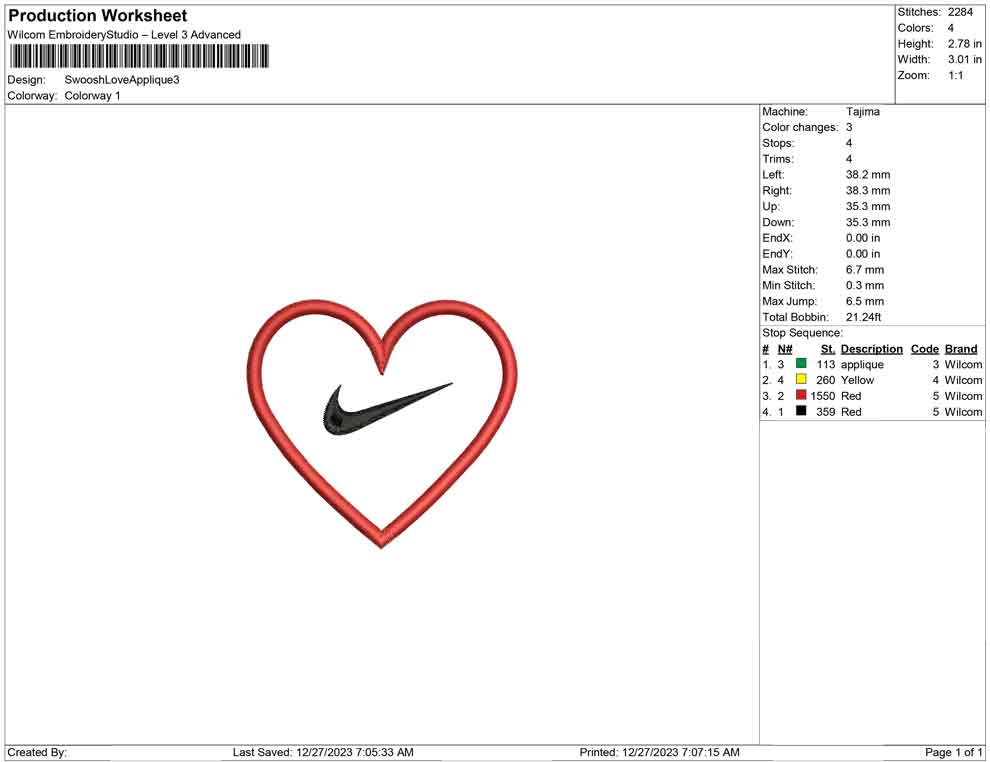990x762 pixels.
Task: Click the Right value '38.3 mm'
Action: (868, 191)
